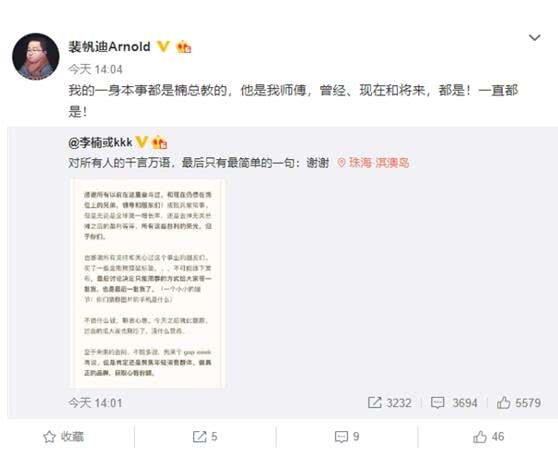Screen dimensions: 558x451
Task: Click the original post repost count 3232
Action: click(389, 403)
